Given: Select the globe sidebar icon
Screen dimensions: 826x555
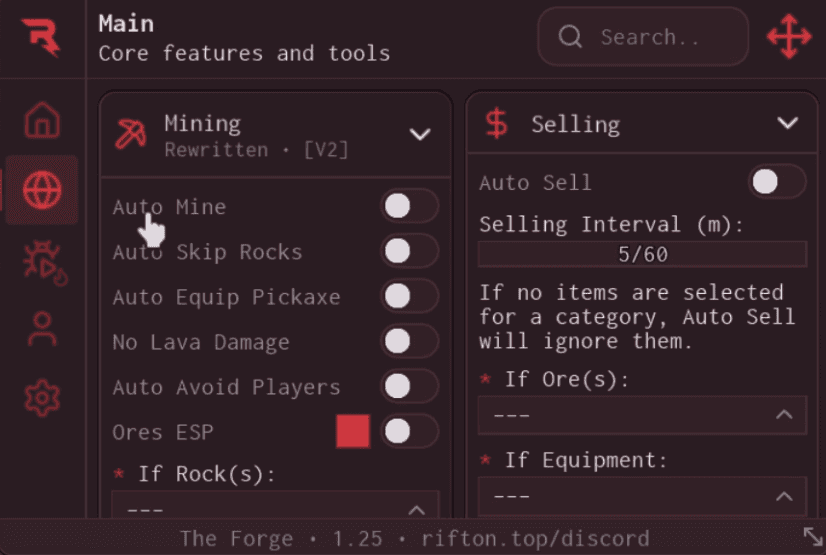Looking at the screenshot, I should click(x=42, y=190).
